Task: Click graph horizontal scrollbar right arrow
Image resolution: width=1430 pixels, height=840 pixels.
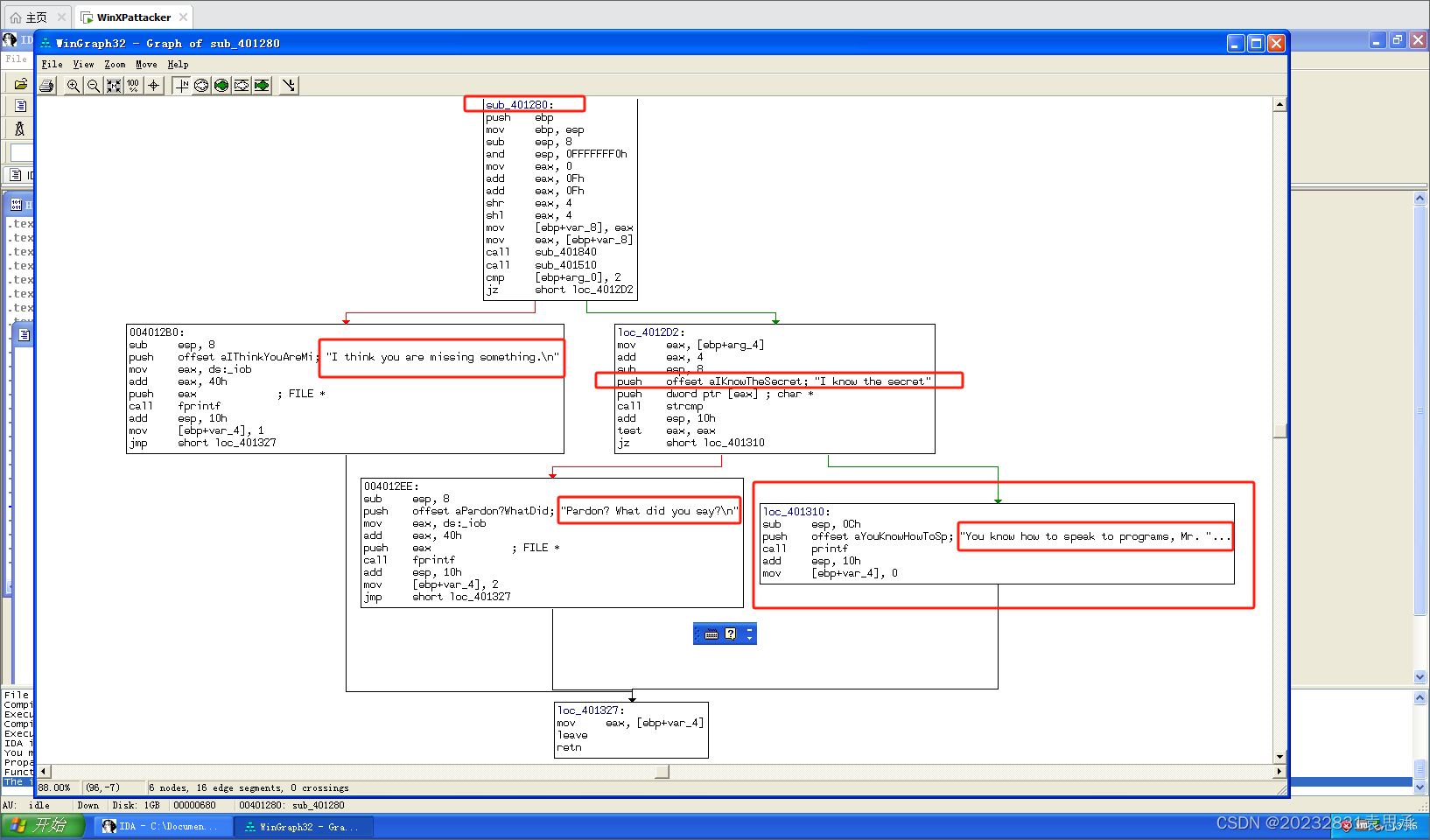Action: 1279,772
